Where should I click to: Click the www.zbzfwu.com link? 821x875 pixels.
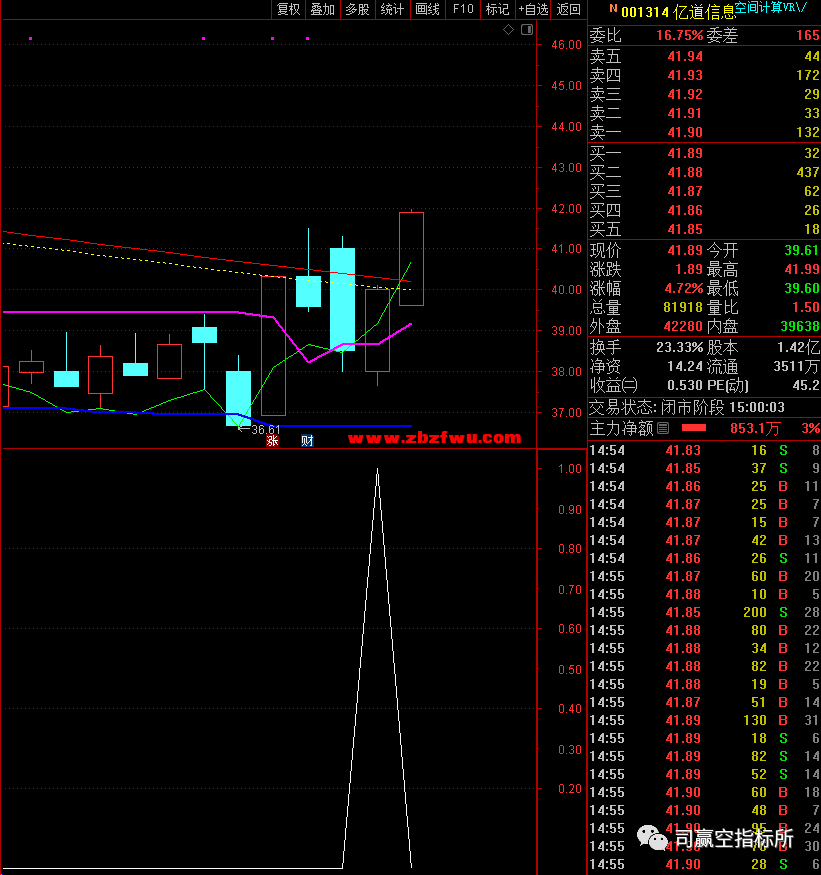[434, 438]
